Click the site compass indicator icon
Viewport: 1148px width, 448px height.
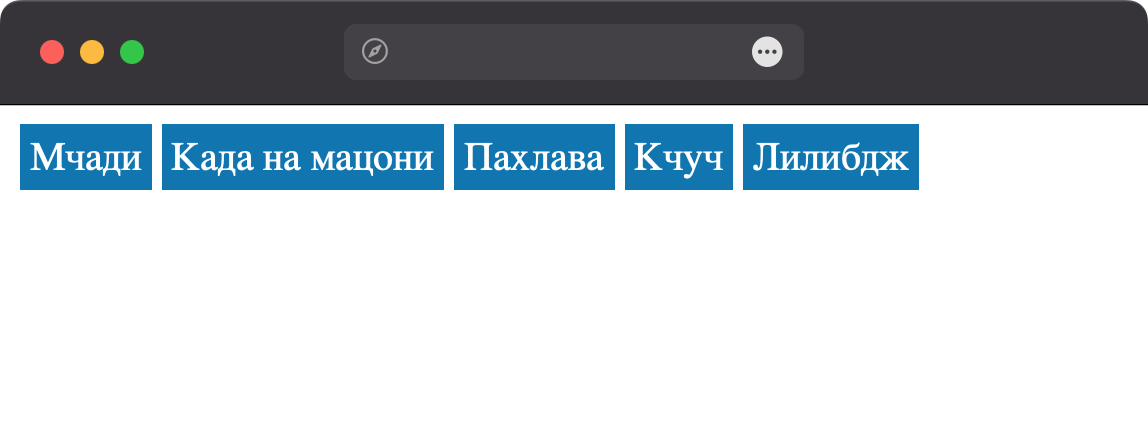click(374, 51)
